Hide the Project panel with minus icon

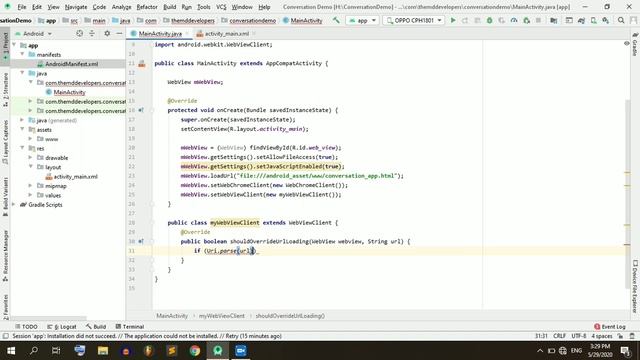pyautogui.click(x=119, y=33)
